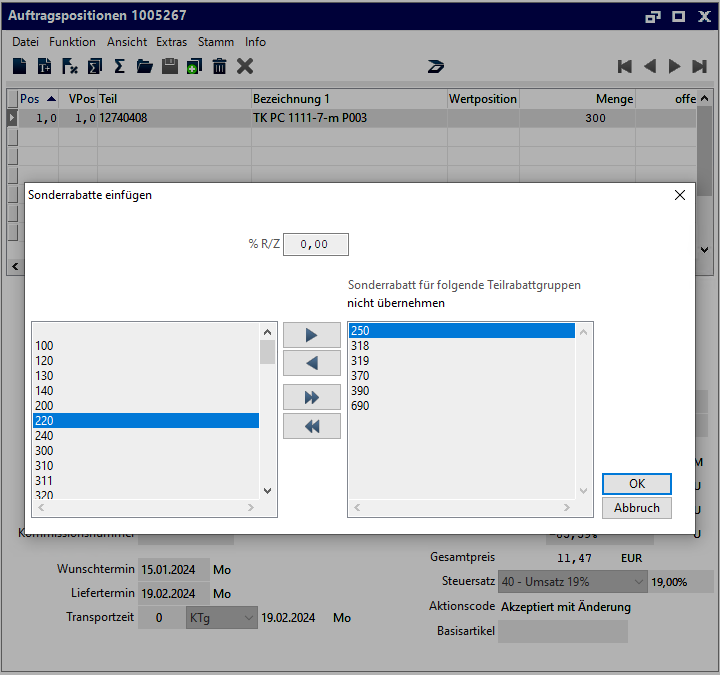
Task: Select 319 in the excluded groups list
Action: tap(462, 361)
